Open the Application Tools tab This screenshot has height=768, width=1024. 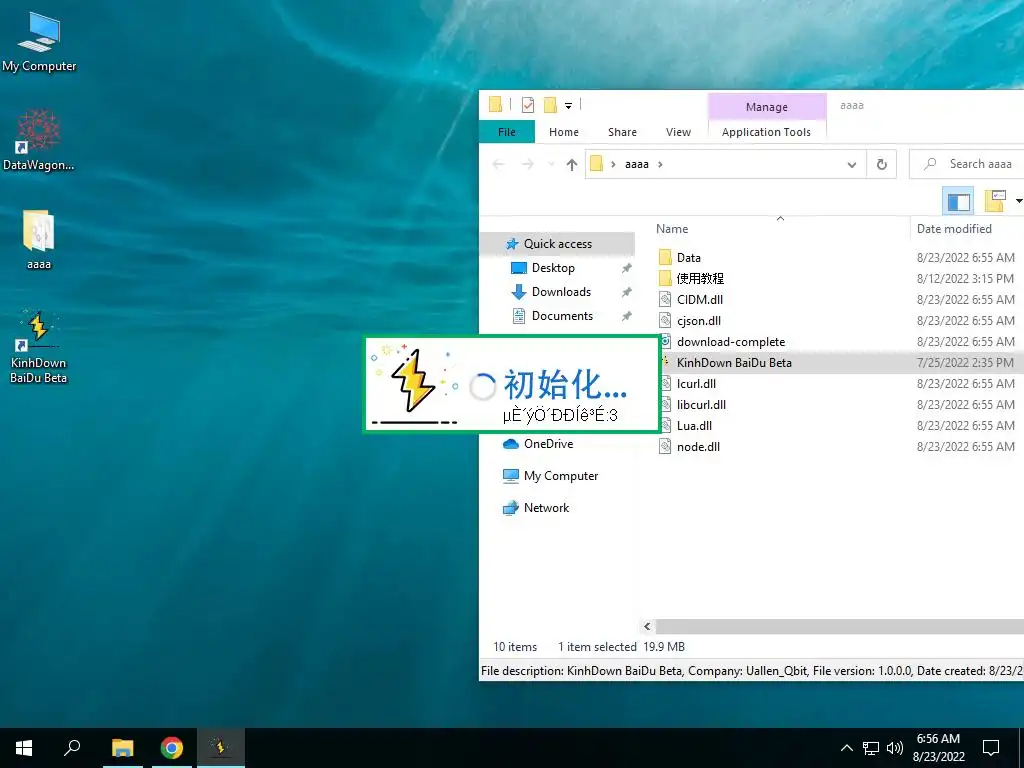(x=766, y=132)
